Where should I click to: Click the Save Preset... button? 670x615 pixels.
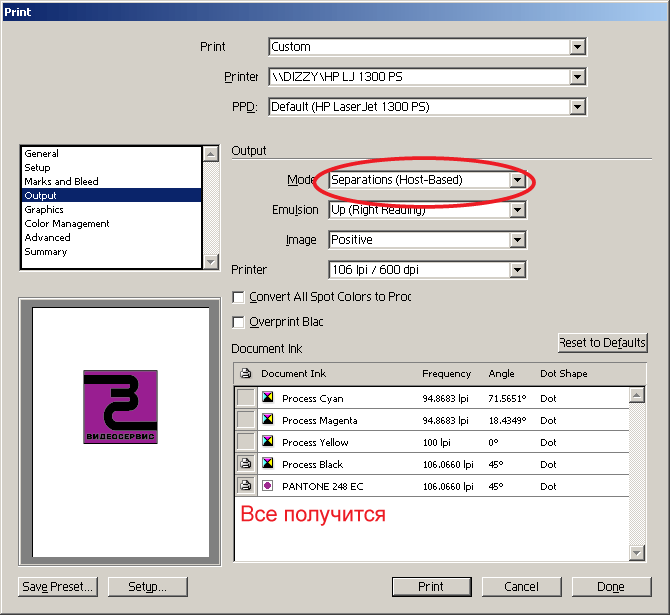[x=58, y=587]
